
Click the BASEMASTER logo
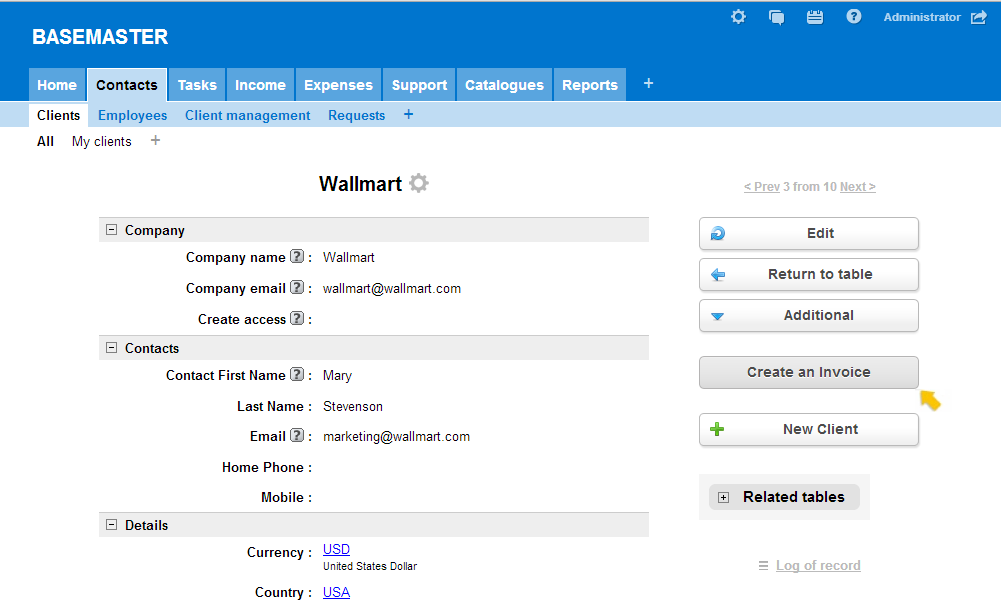(x=100, y=37)
